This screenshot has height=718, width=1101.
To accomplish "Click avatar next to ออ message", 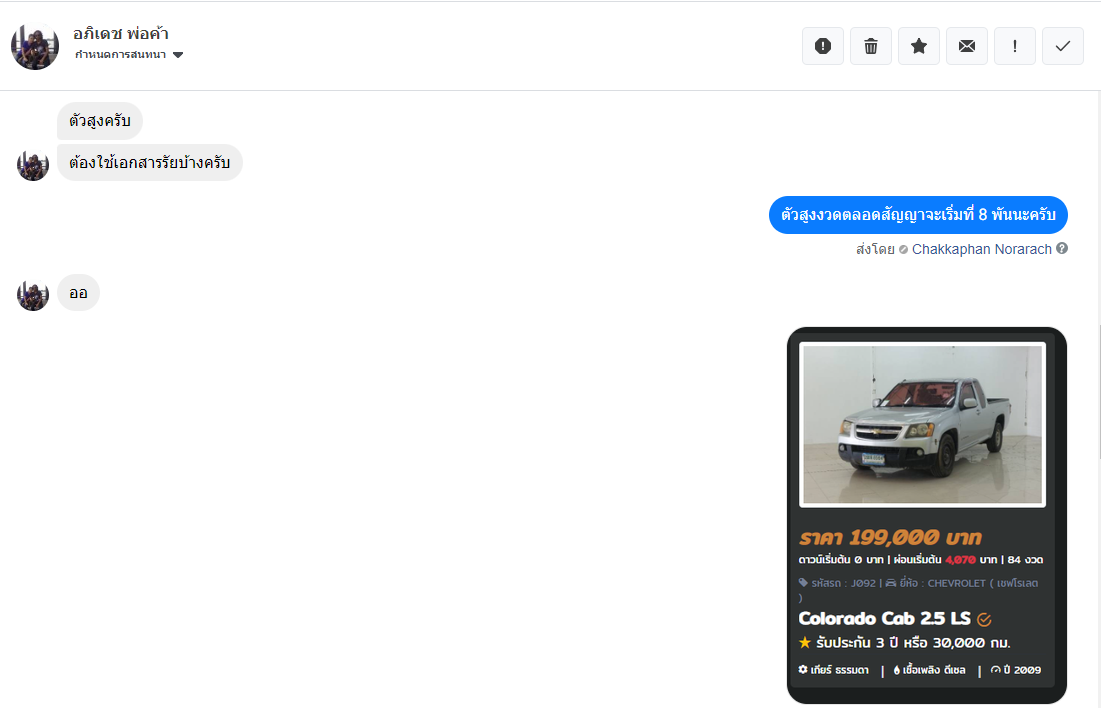I will pos(33,295).
